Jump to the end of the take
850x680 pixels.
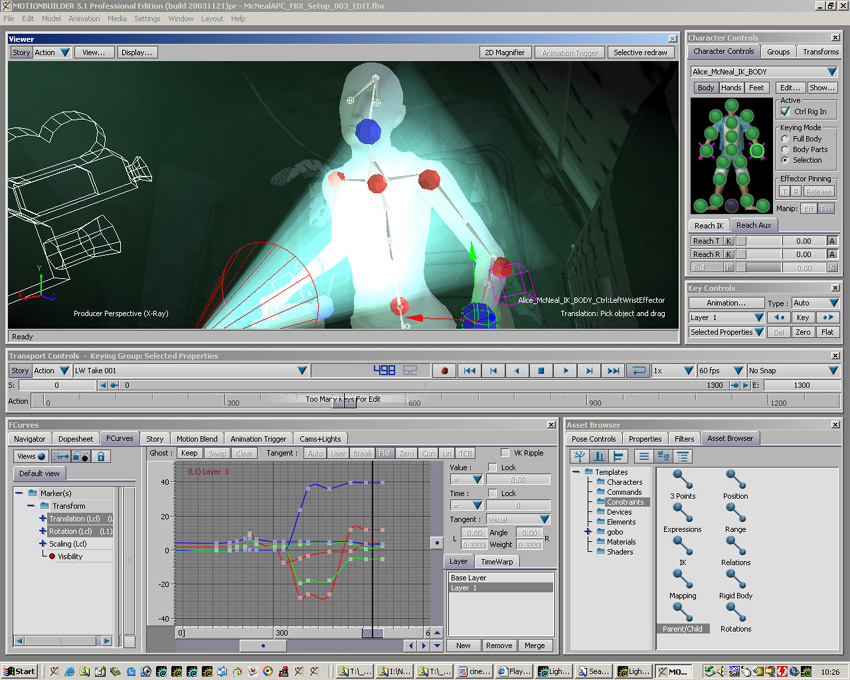(614, 371)
